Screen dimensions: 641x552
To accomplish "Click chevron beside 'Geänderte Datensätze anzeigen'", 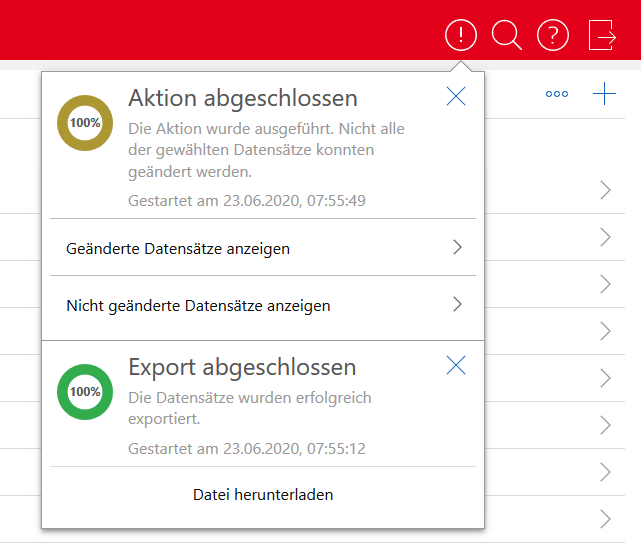I will pos(457,247).
